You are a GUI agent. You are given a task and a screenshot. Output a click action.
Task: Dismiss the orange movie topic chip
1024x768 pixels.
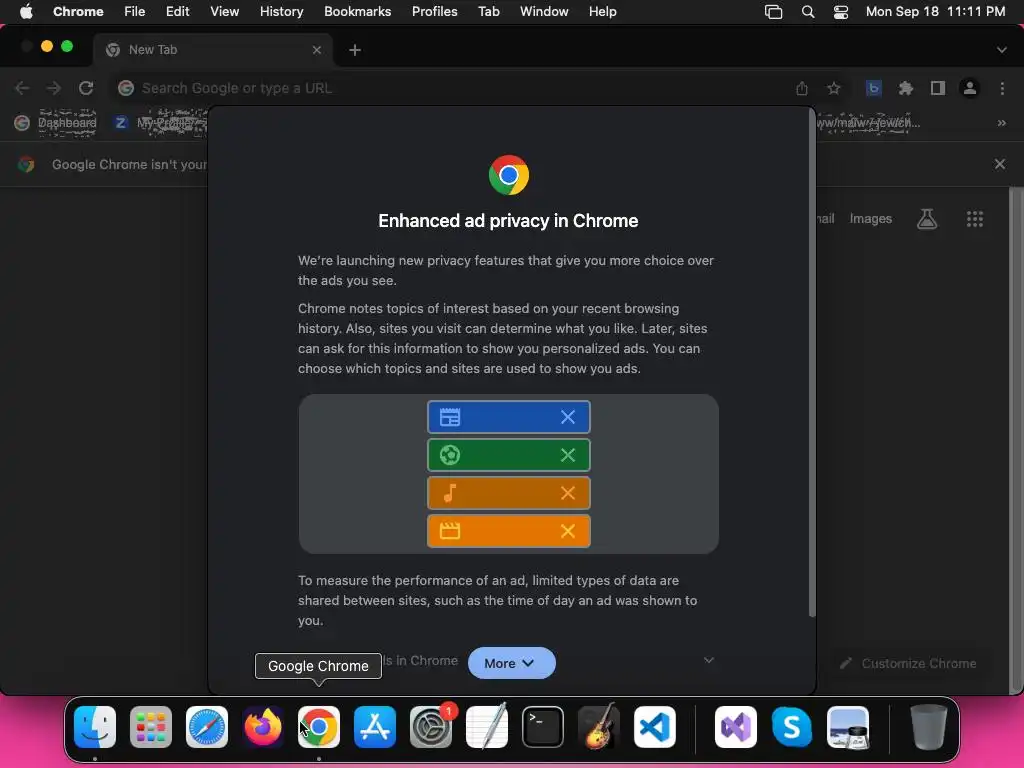point(568,531)
